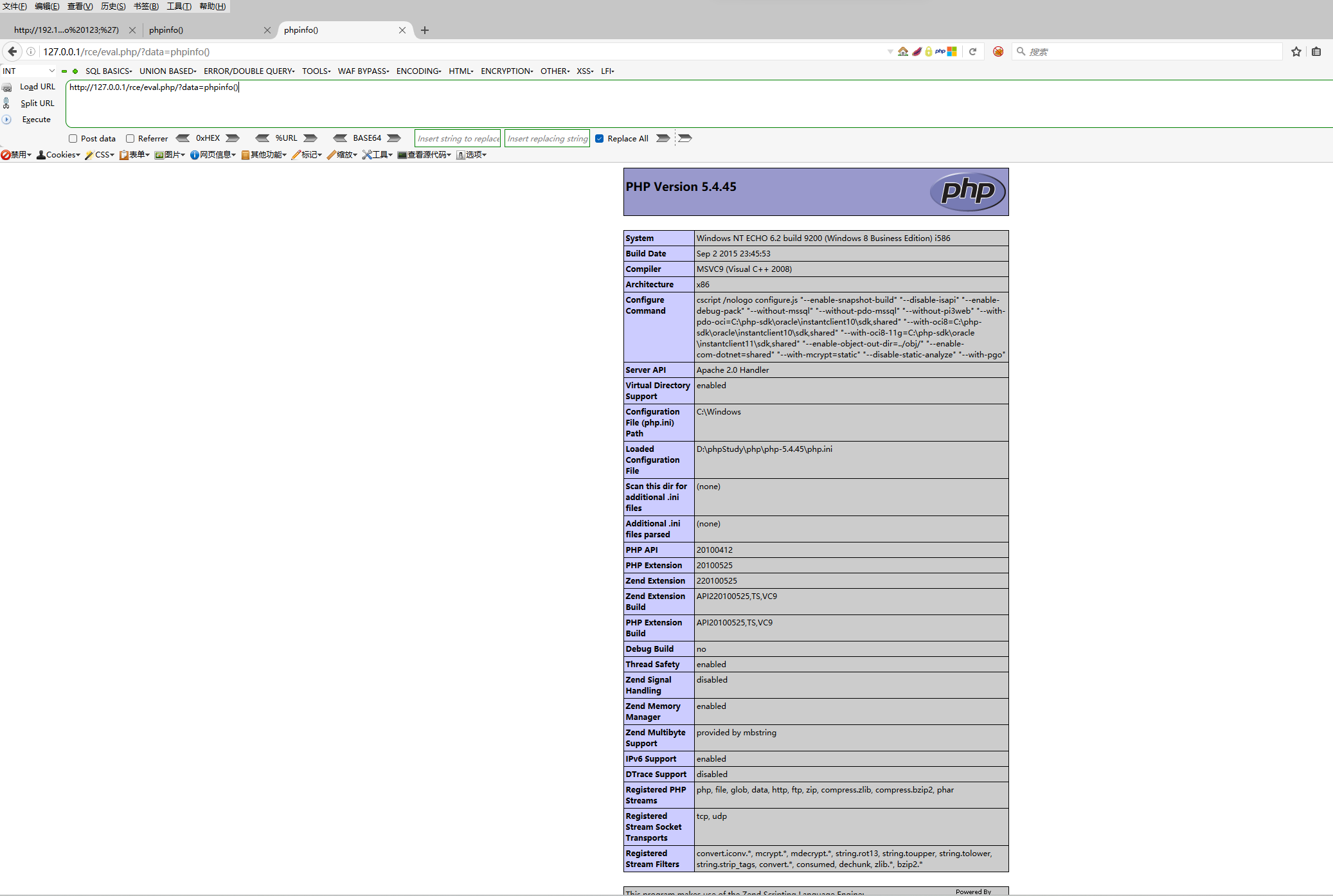Click the yellow padlock icon
The height and width of the screenshot is (896, 1333).
(929, 51)
